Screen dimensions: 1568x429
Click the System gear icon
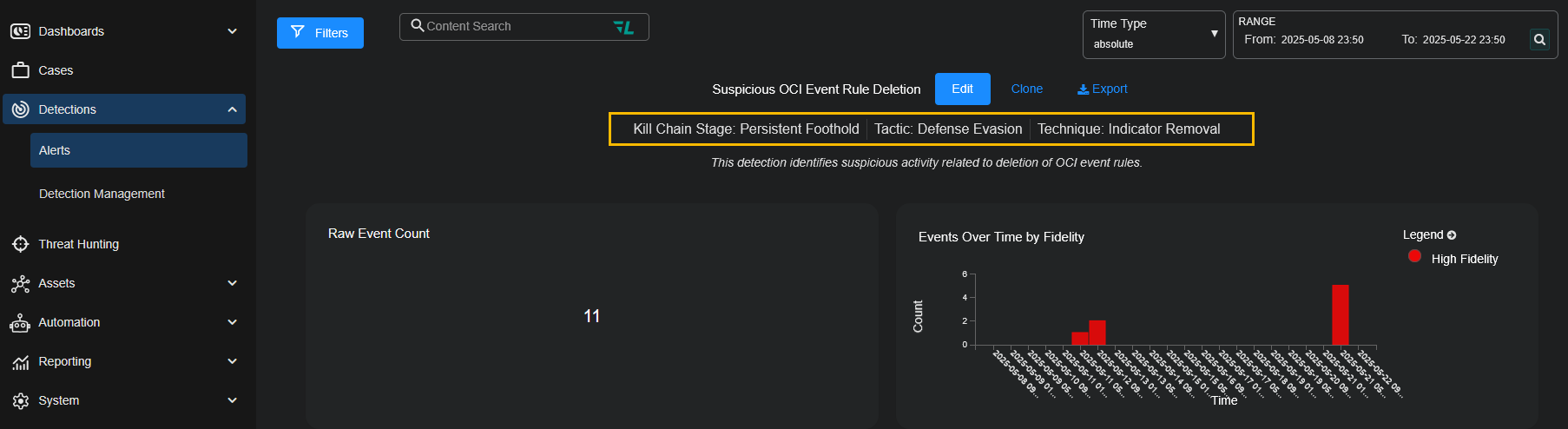(20, 400)
